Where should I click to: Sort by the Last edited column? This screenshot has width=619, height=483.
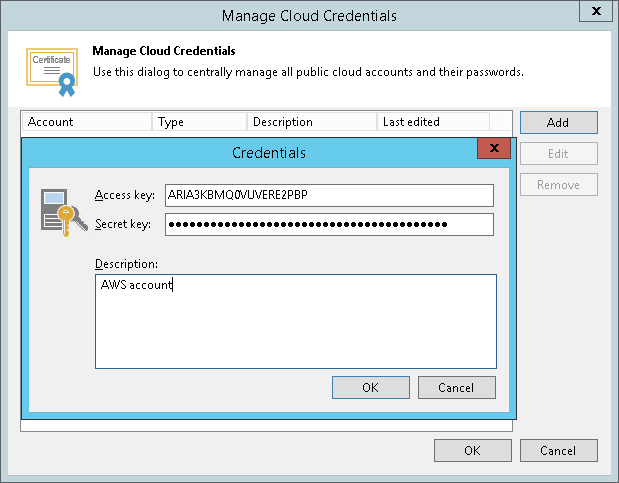[433, 122]
